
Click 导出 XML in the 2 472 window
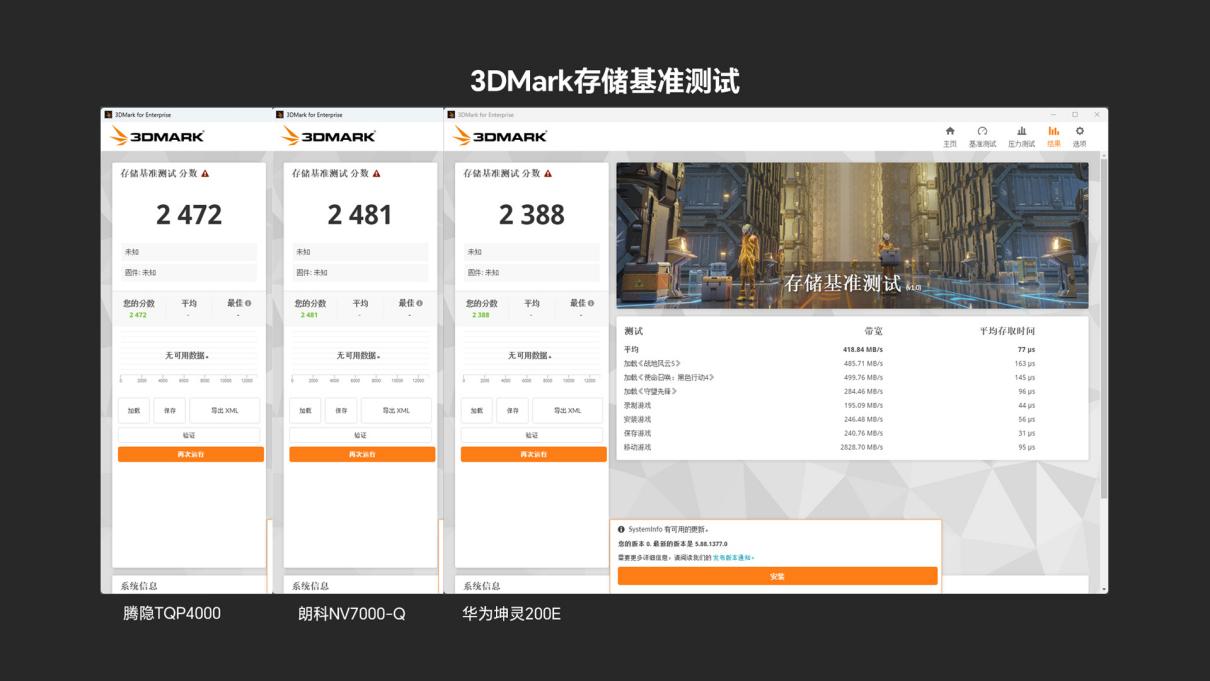point(225,410)
